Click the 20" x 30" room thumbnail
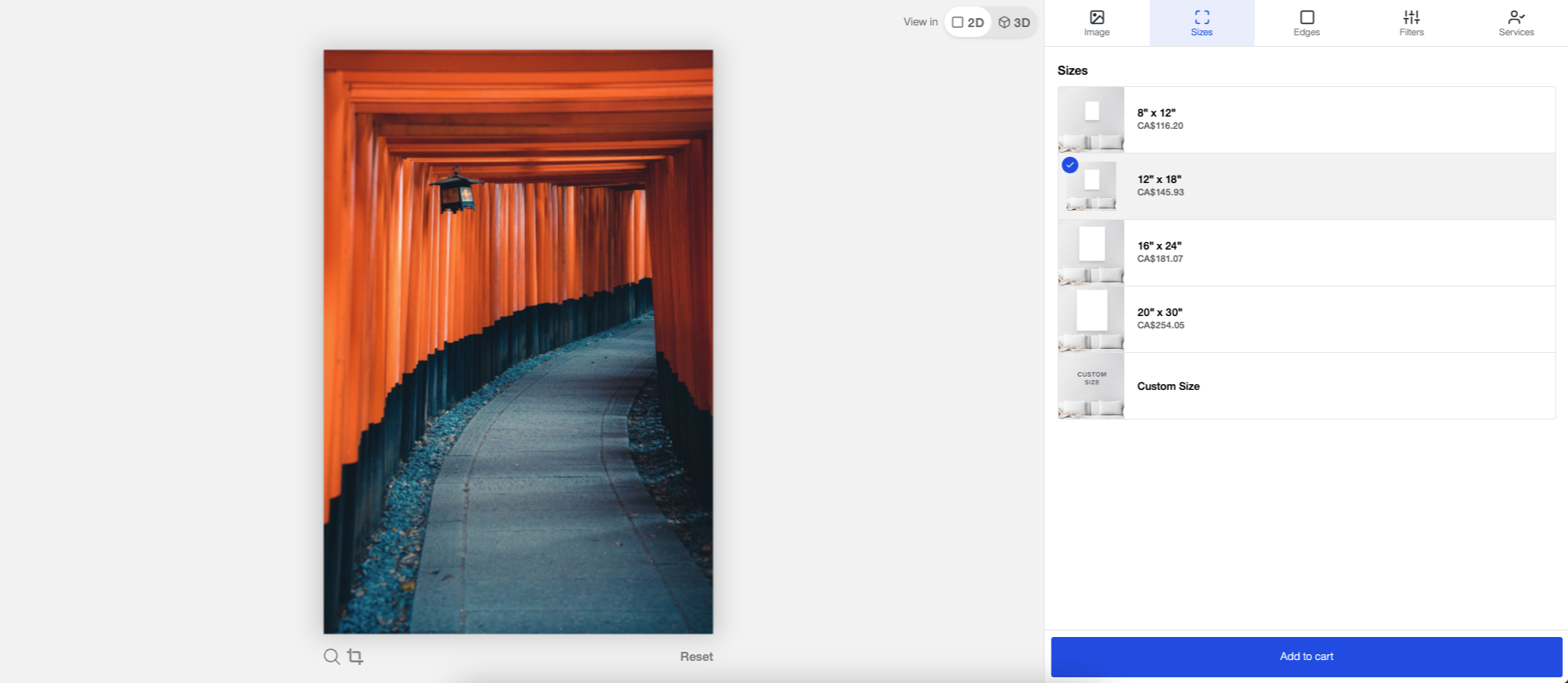1568x683 pixels. point(1091,319)
